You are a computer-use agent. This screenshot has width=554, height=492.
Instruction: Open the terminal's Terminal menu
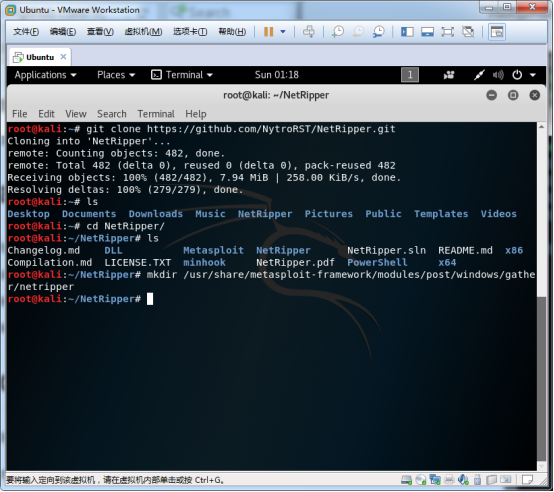156,114
